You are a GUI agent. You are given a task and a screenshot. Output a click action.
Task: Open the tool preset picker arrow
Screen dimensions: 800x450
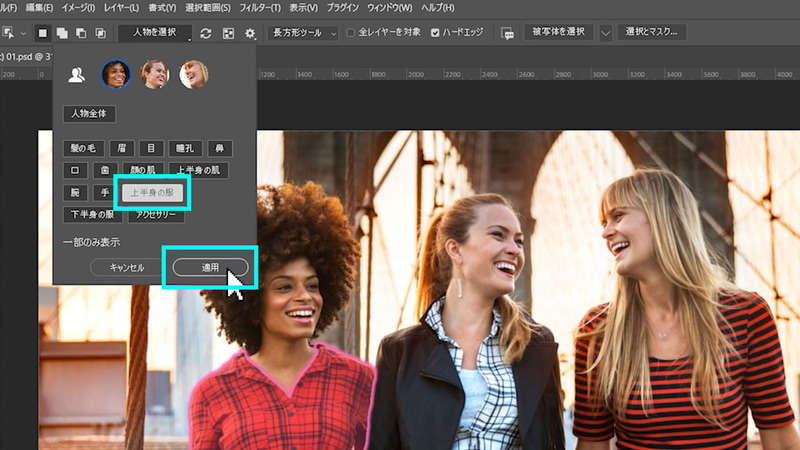[23, 33]
